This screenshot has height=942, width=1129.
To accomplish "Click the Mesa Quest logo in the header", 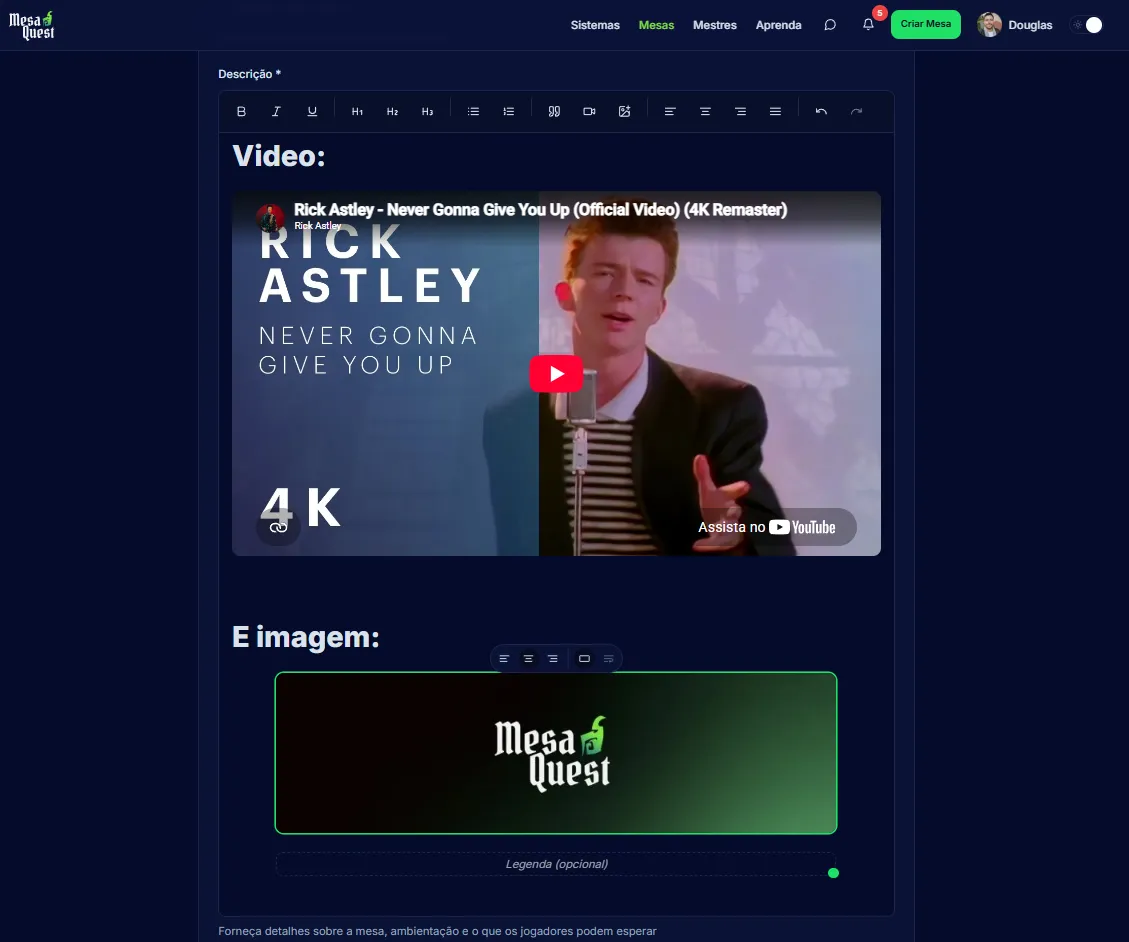I will pos(32,25).
